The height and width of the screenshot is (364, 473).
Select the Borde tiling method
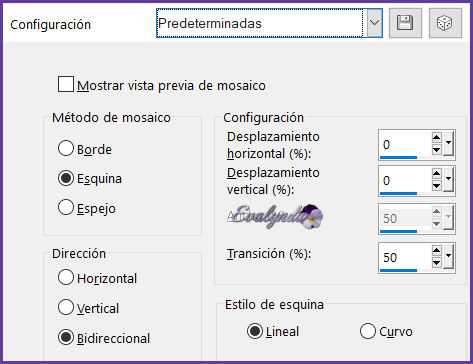tap(66, 148)
